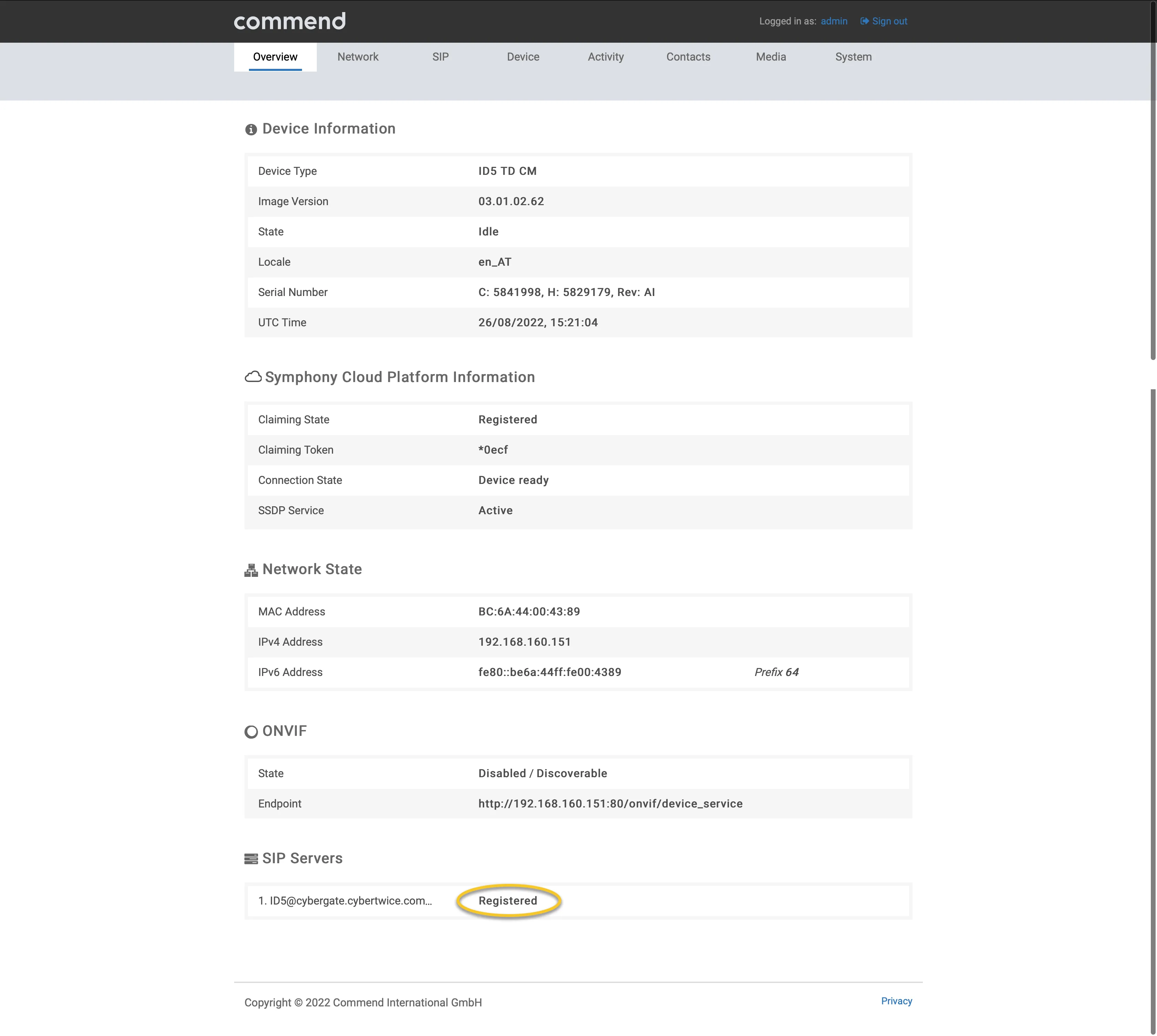The image size is (1157, 1036).
Task: Click the SIP server Registered status
Action: [507, 900]
